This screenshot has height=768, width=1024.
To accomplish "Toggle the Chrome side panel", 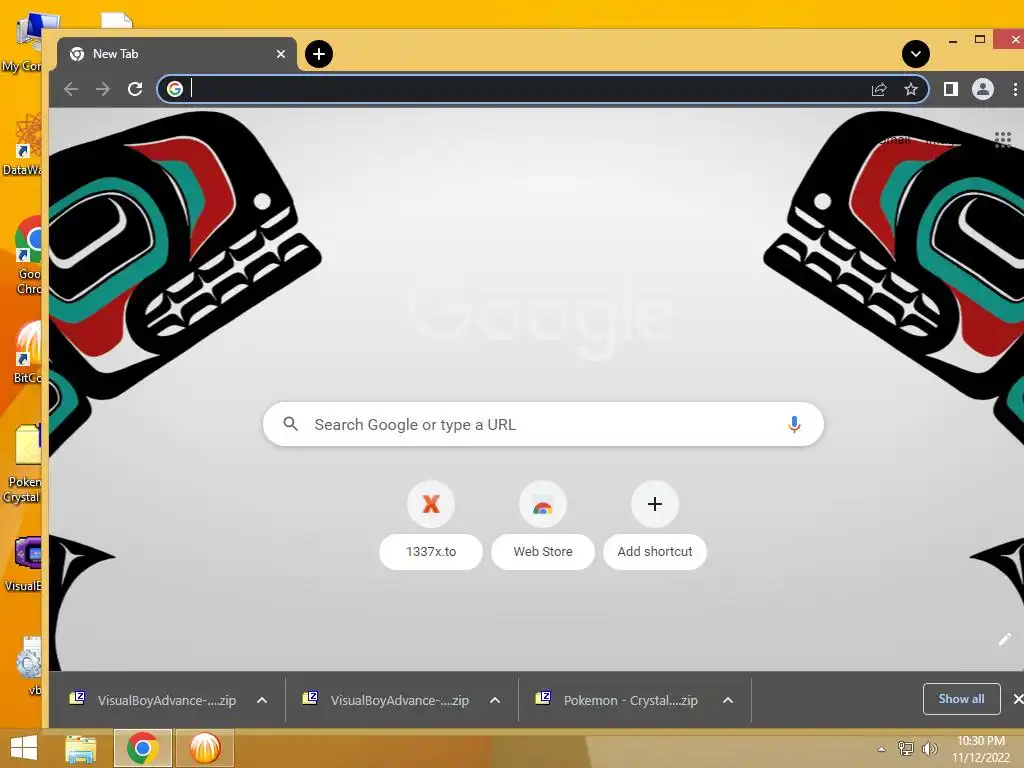I will point(951,89).
